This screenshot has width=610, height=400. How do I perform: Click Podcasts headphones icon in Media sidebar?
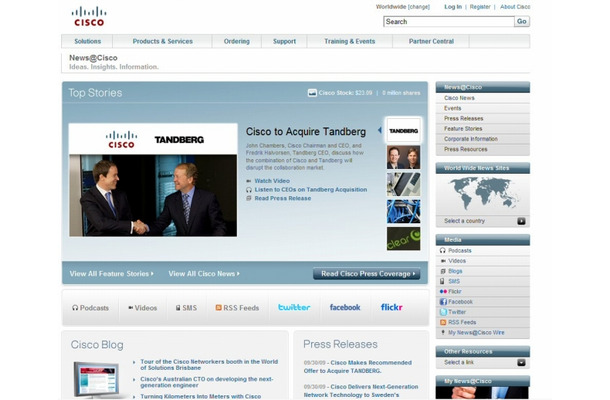pyautogui.click(x=442, y=251)
